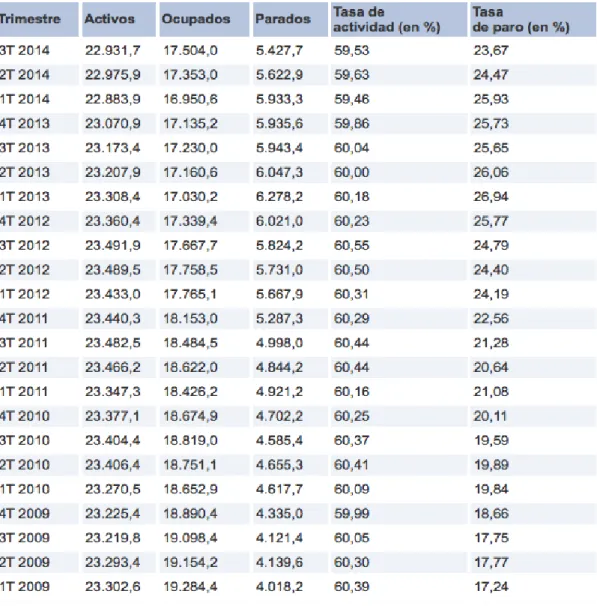Select Activos value 23.270,5
Viewport: 597px width, 606px height.
click(113, 489)
